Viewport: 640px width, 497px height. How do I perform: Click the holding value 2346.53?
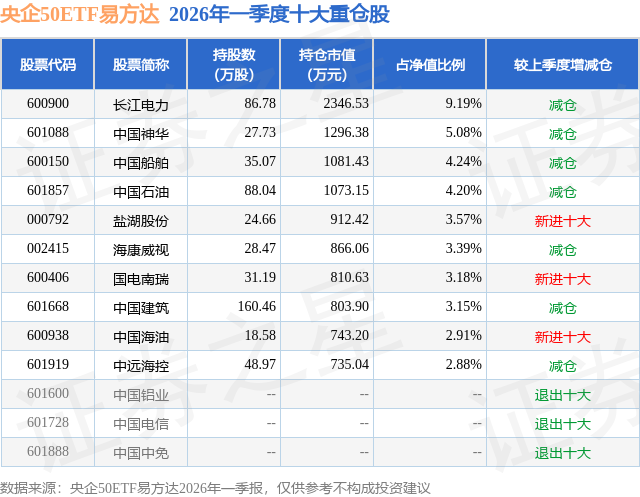pos(346,104)
